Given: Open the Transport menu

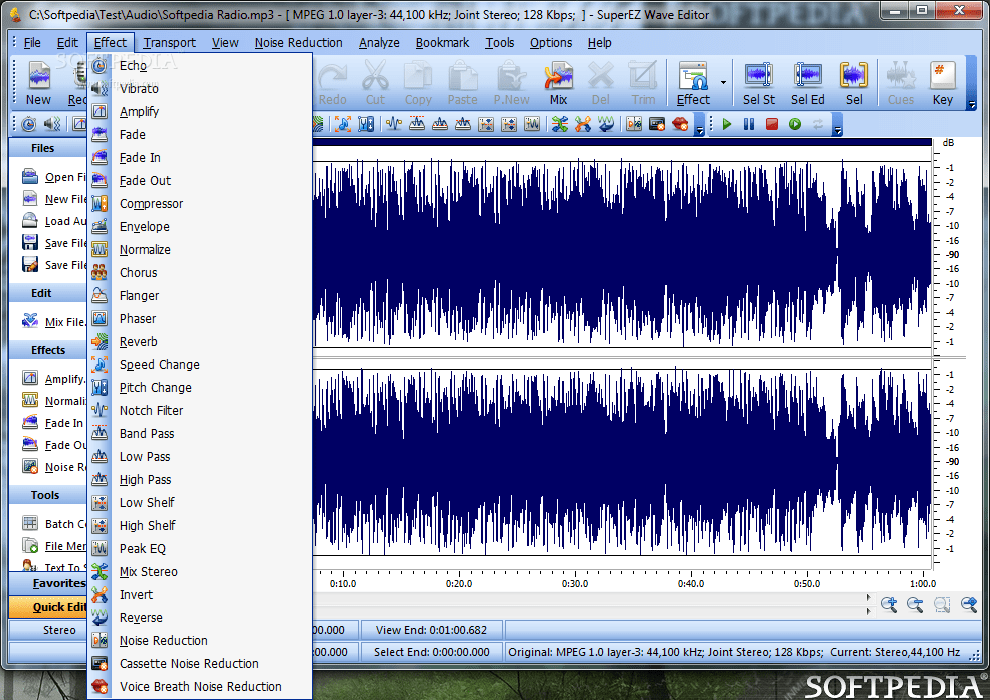Looking at the screenshot, I should (168, 42).
